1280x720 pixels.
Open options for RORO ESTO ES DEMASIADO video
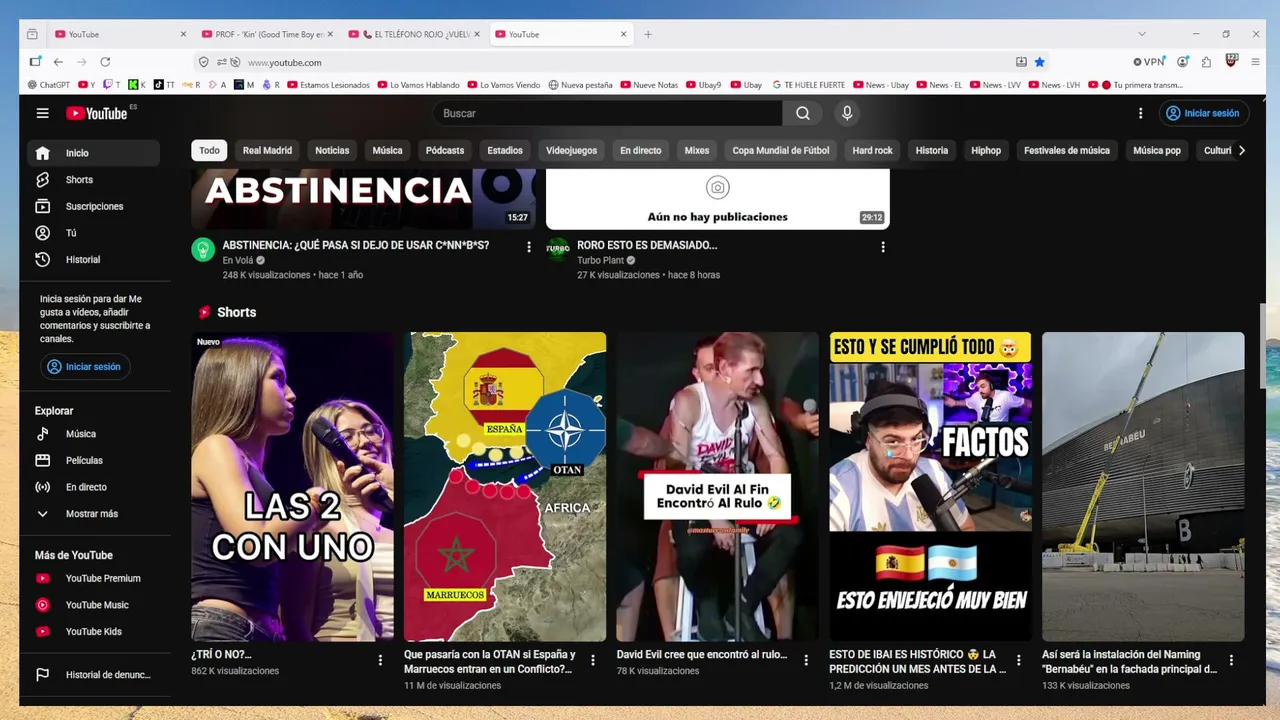coord(883,247)
